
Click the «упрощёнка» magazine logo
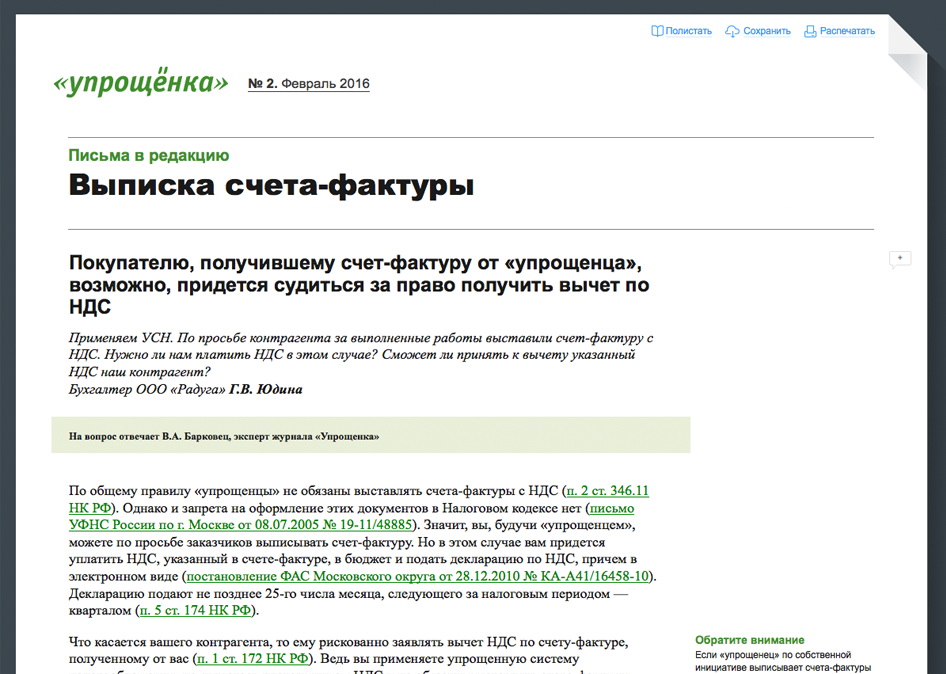click(140, 84)
